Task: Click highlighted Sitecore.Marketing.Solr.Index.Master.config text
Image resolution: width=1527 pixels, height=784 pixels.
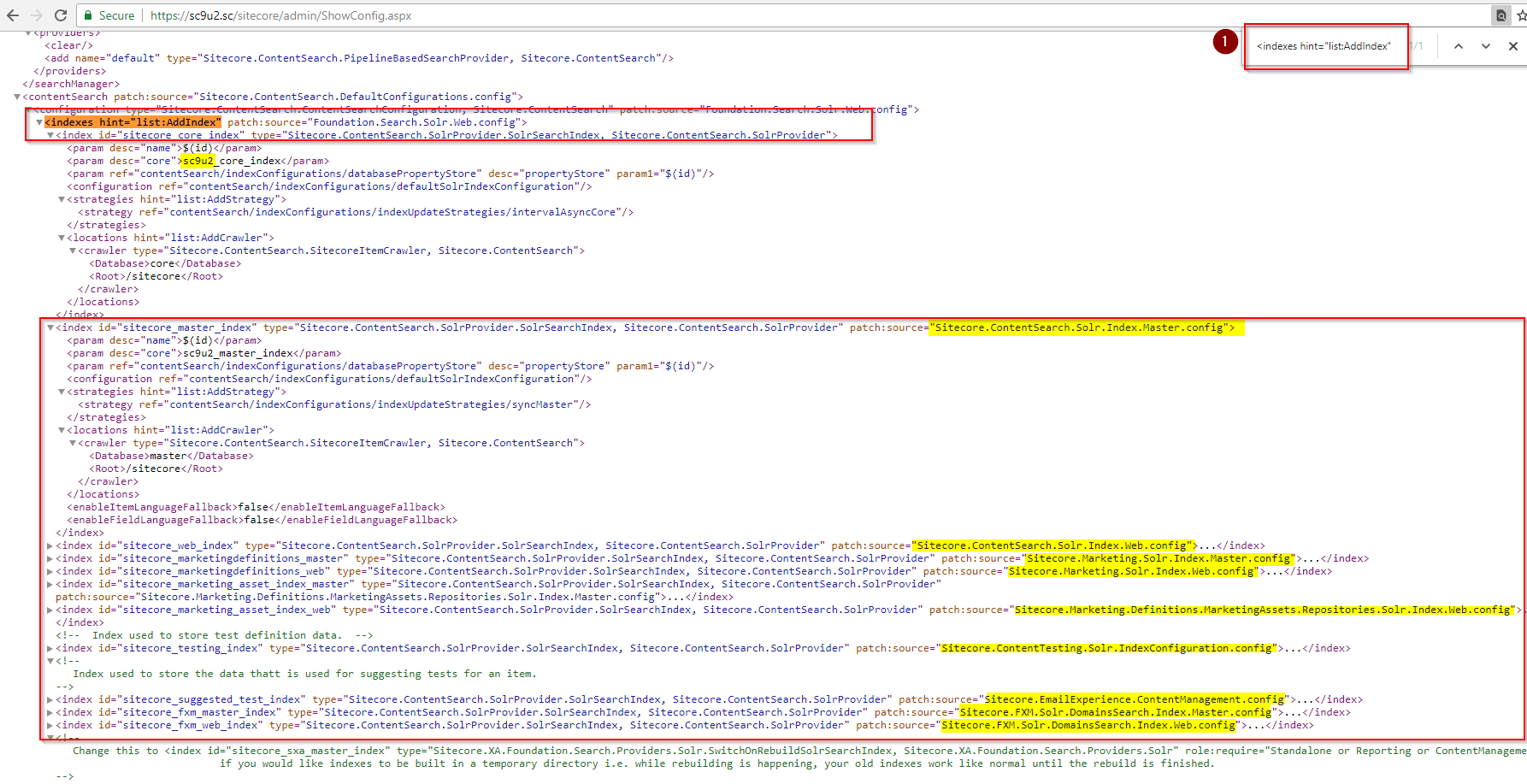Action: point(1159,558)
